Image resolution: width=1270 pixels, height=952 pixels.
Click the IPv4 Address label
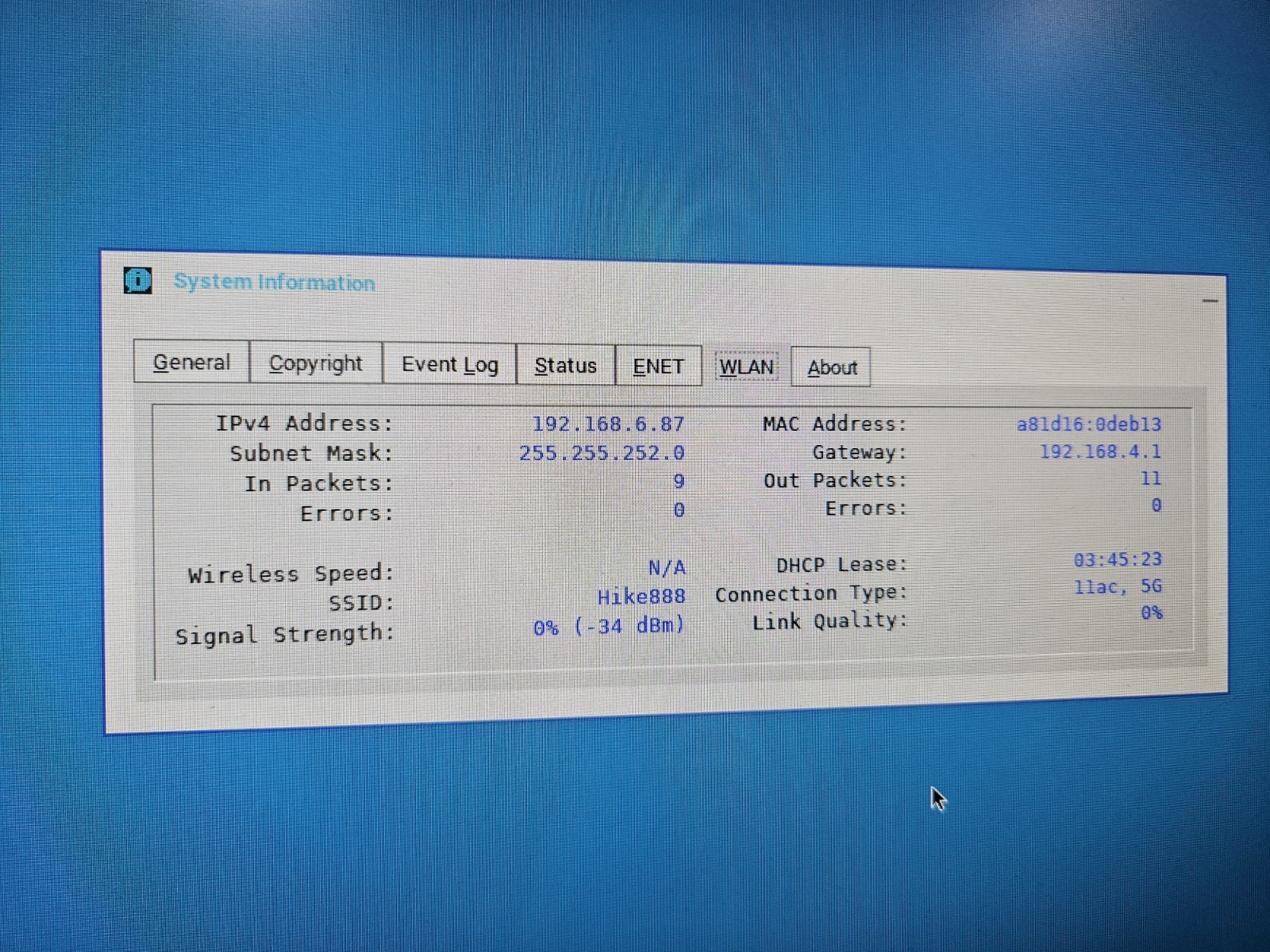(x=305, y=423)
